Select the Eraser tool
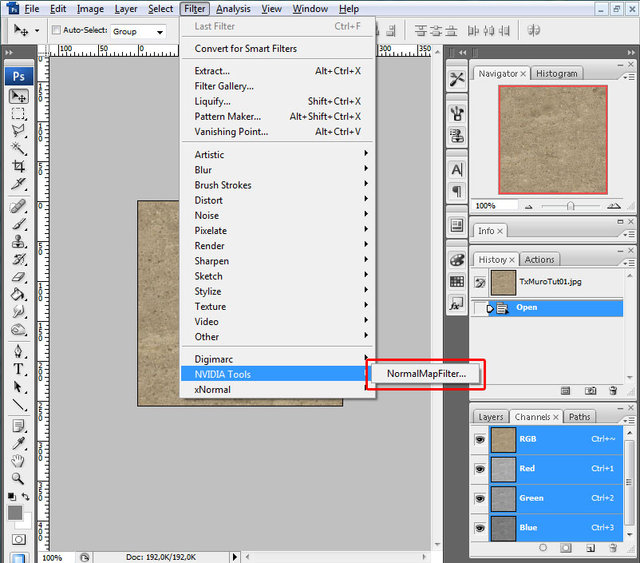Screen dimensions: 640x563 tap(18, 276)
